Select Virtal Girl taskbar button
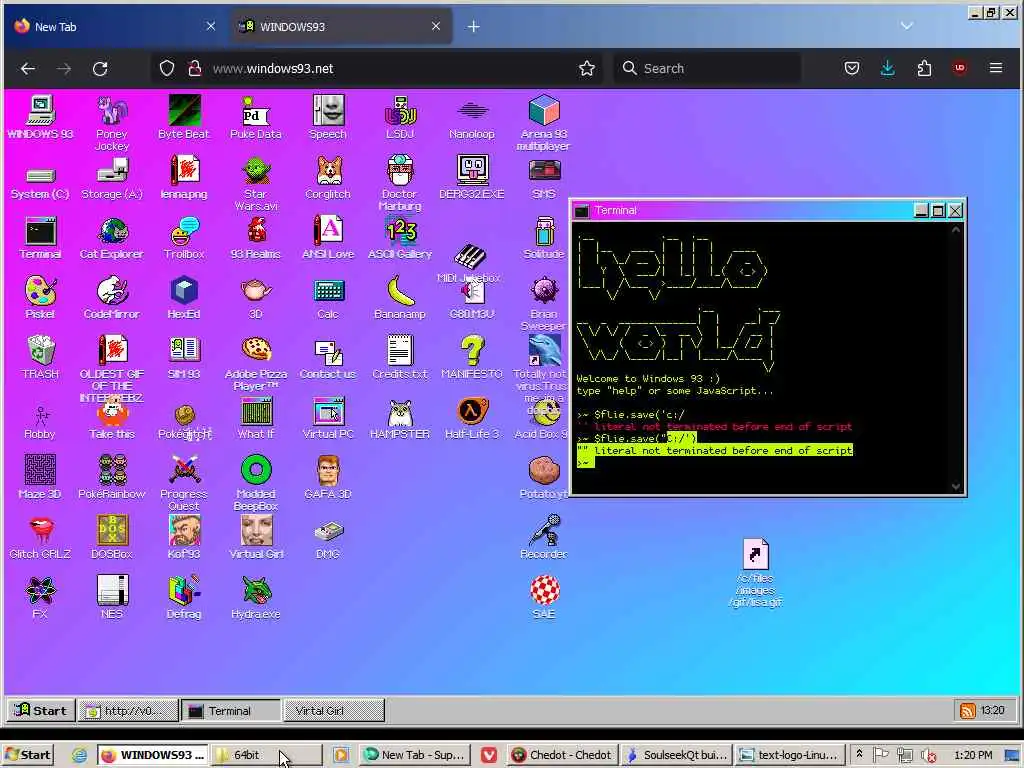 pyautogui.click(x=334, y=711)
